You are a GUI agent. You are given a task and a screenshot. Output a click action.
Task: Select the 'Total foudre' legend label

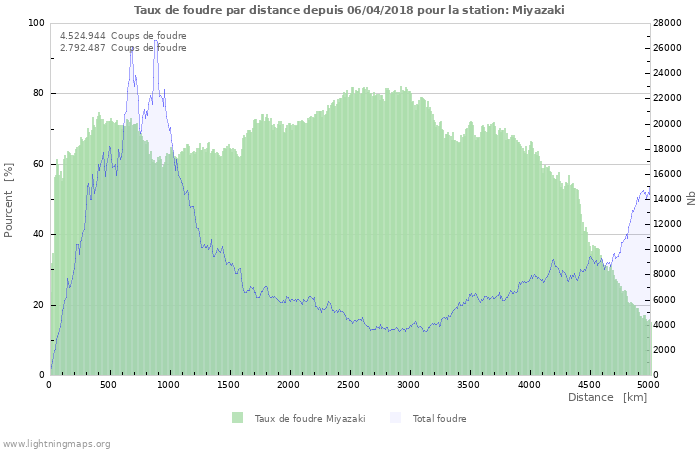439,419
